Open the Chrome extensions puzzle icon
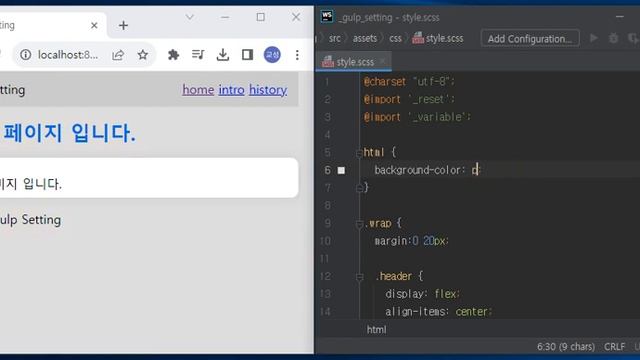The height and width of the screenshot is (360, 640). 173,55
